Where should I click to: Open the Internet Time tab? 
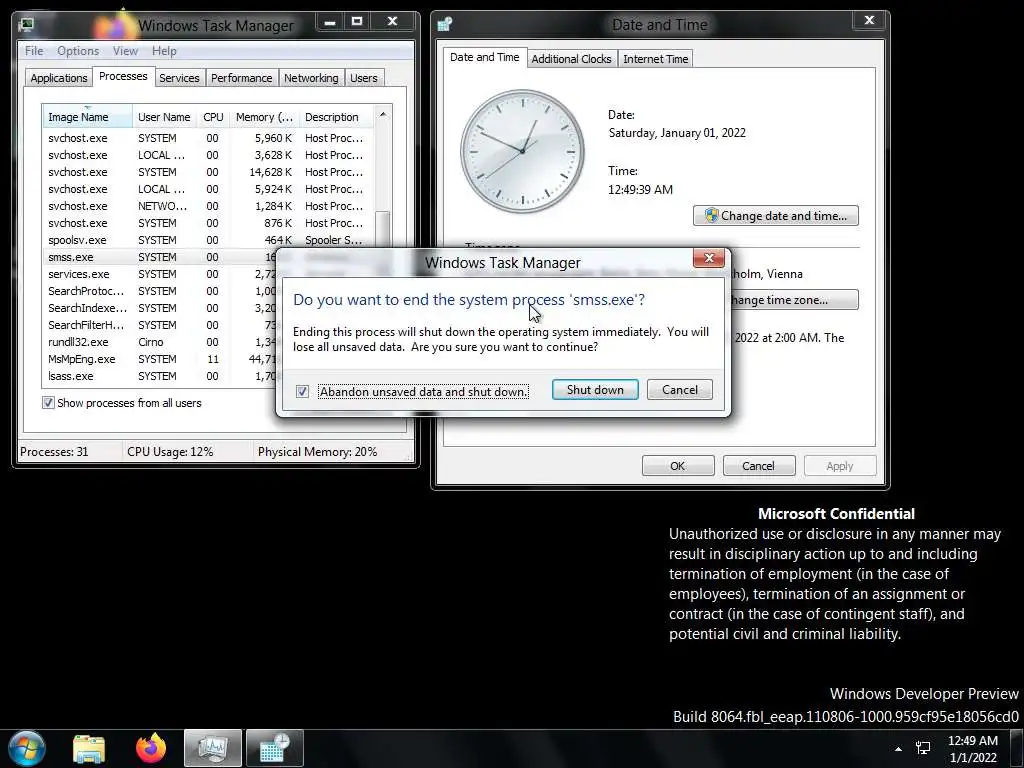(656, 59)
